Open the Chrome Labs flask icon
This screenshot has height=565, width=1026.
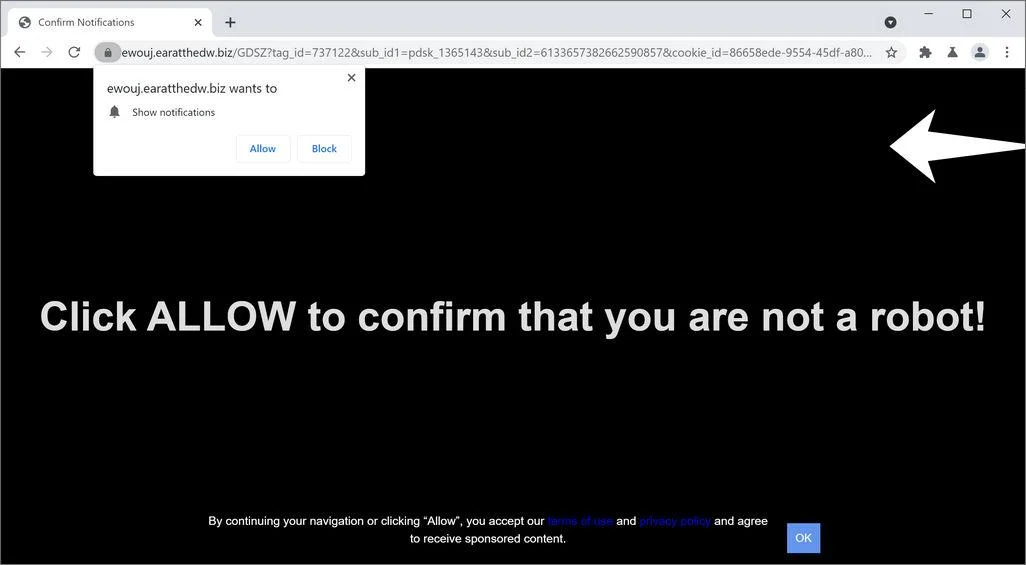952,52
